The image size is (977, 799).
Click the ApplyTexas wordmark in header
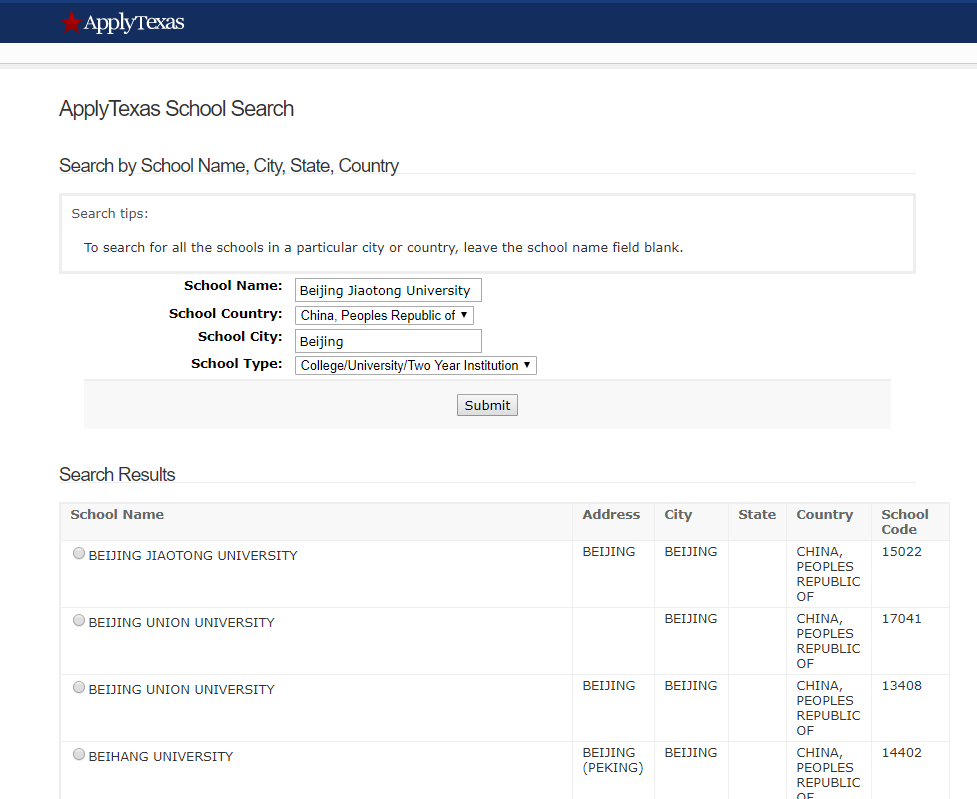pyautogui.click(x=134, y=22)
